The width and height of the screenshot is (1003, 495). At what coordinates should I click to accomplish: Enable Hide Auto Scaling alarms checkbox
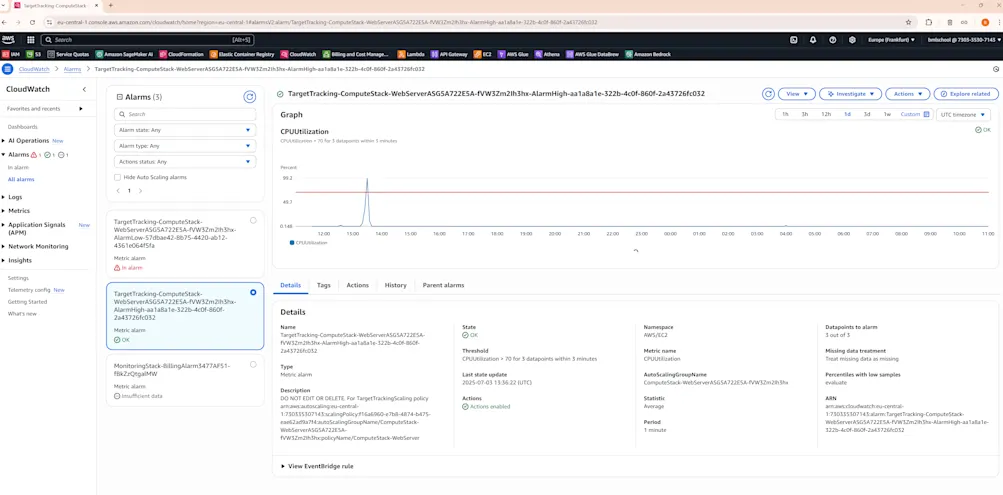[x=117, y=177]
